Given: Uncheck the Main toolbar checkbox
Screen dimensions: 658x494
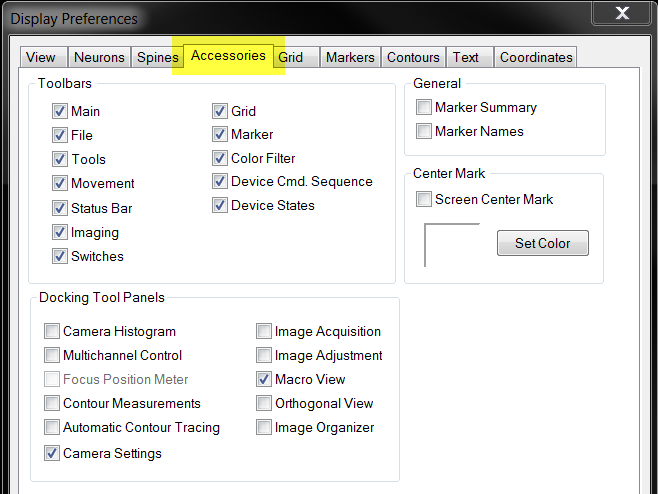Looking at the screenshot, I should point(60,111).
